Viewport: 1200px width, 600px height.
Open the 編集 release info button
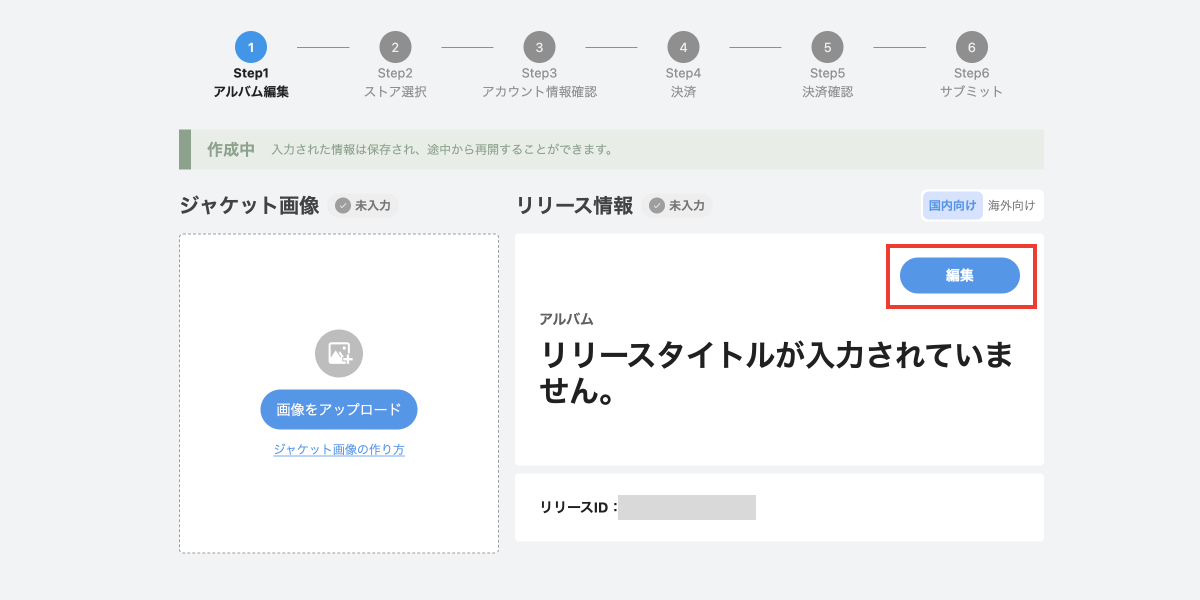[960, 276]
